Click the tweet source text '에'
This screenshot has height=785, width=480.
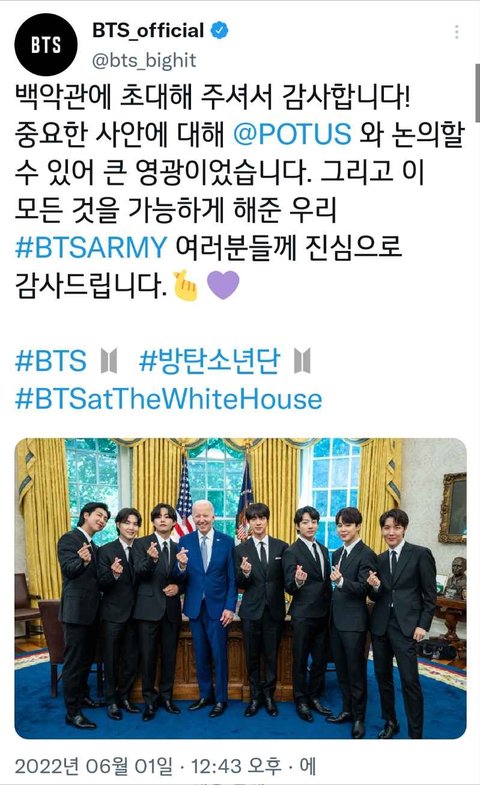[x=308, y=766]
